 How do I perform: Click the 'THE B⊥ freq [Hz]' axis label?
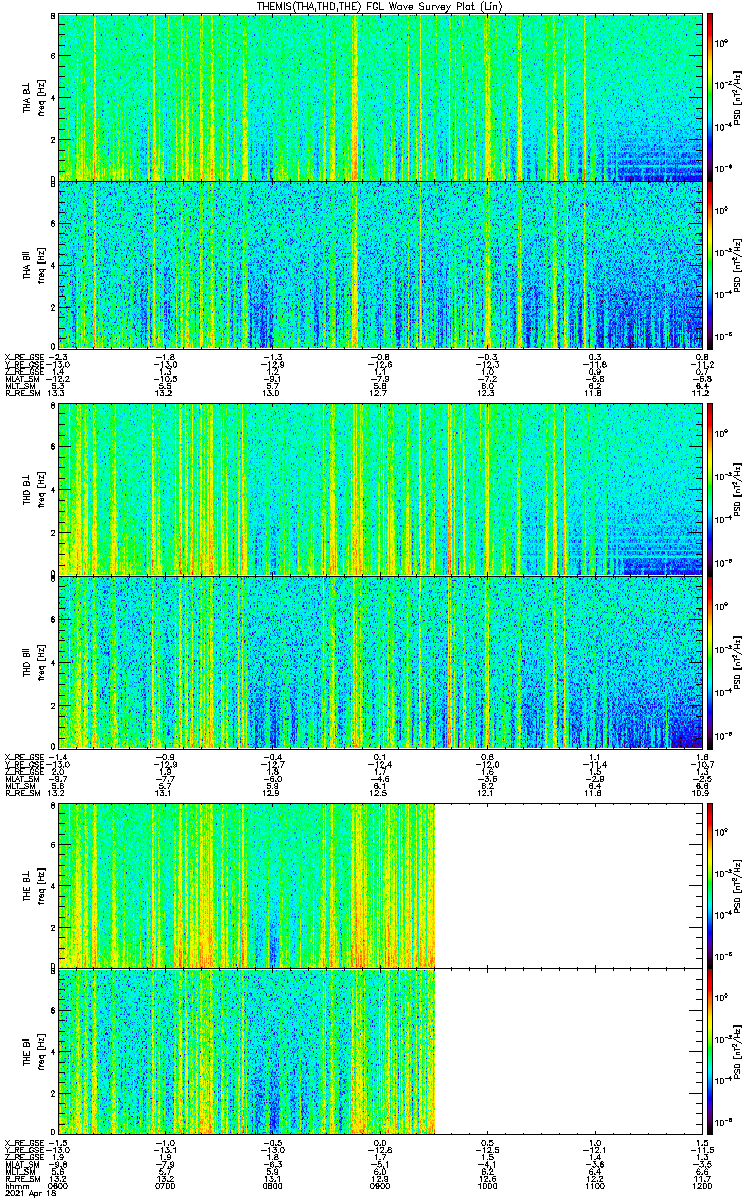coord(34,885)
